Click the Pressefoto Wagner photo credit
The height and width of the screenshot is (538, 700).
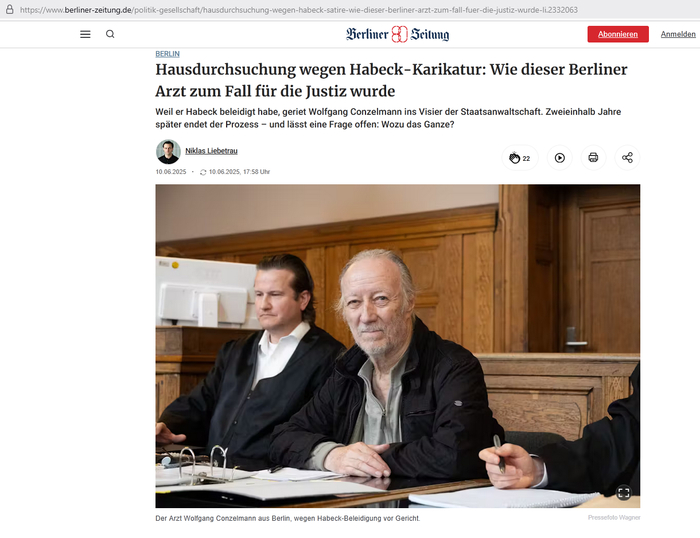(614, 517)
